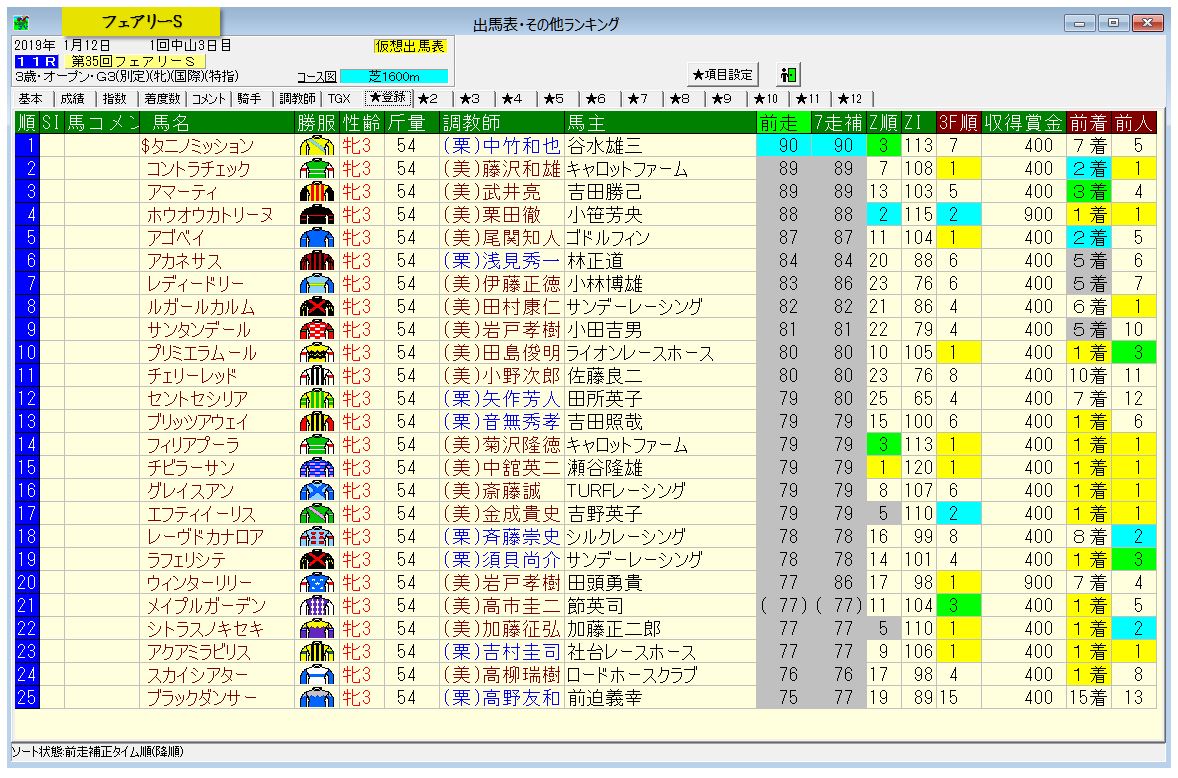
Task: Click the racing silks icon for ウィンターリリー
Action: tap(316, 583)
